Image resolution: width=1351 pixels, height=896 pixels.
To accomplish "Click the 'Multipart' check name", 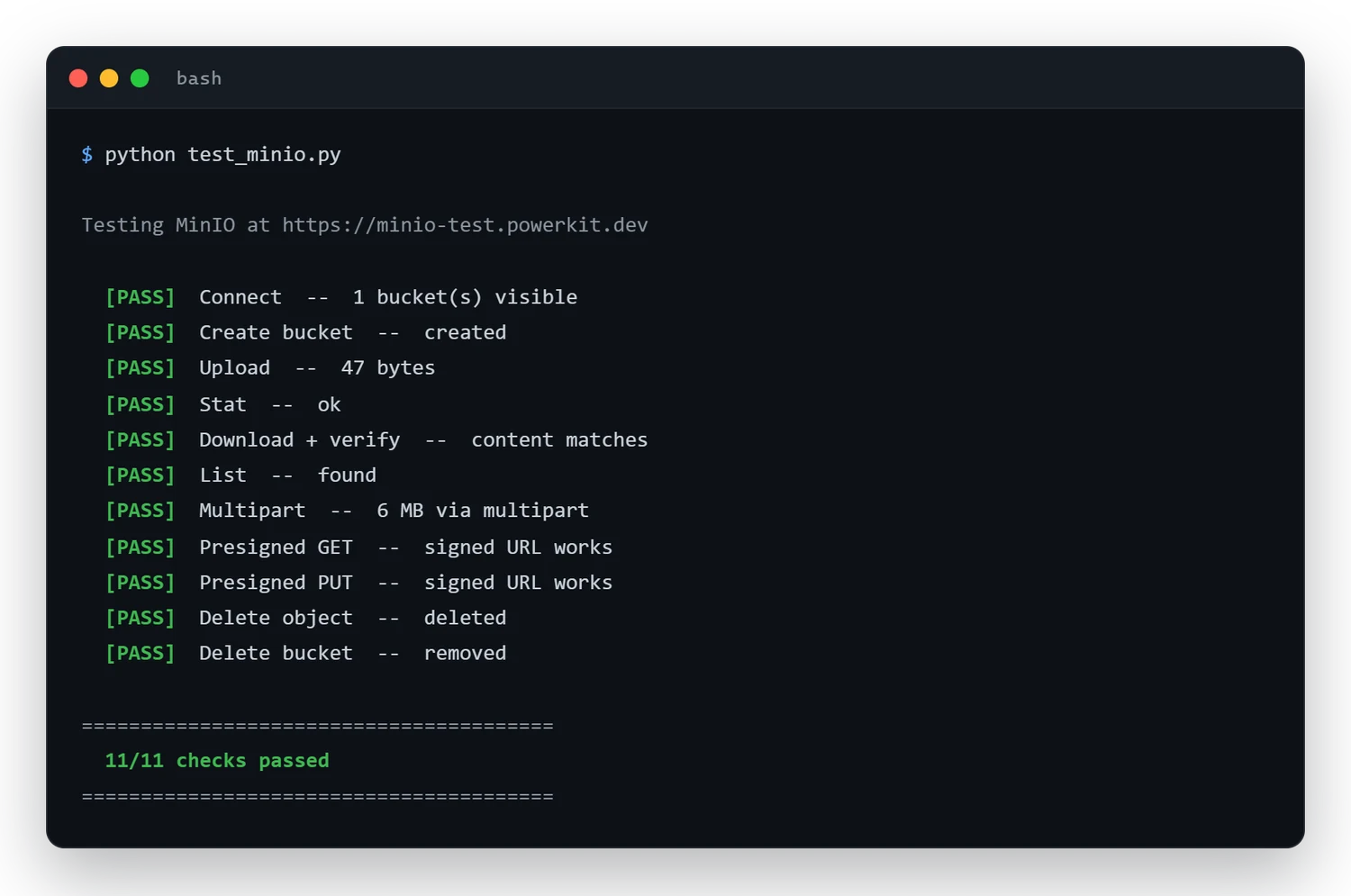I will (x=252, y=511).
